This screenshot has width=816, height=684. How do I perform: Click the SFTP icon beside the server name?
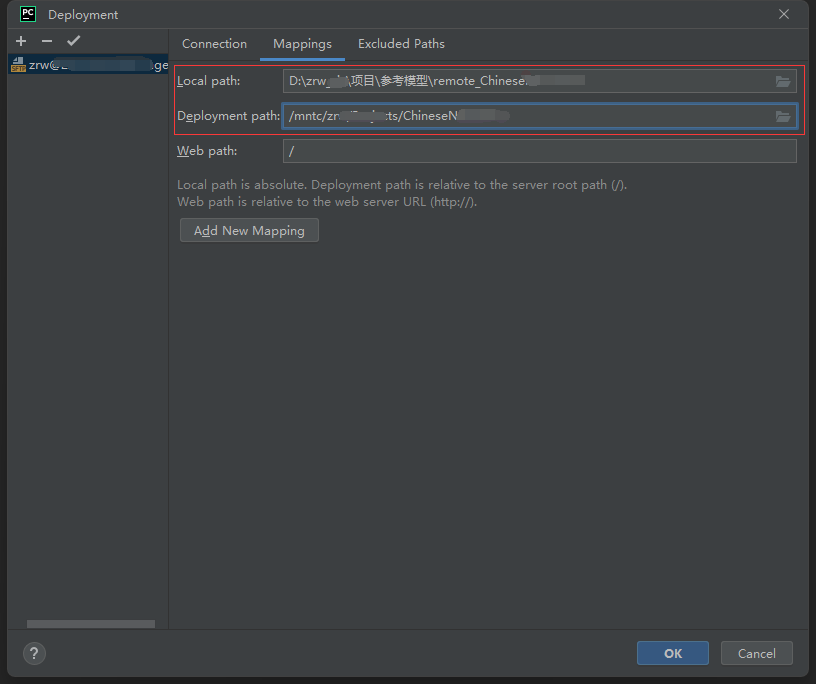click(x=18, y=65)
